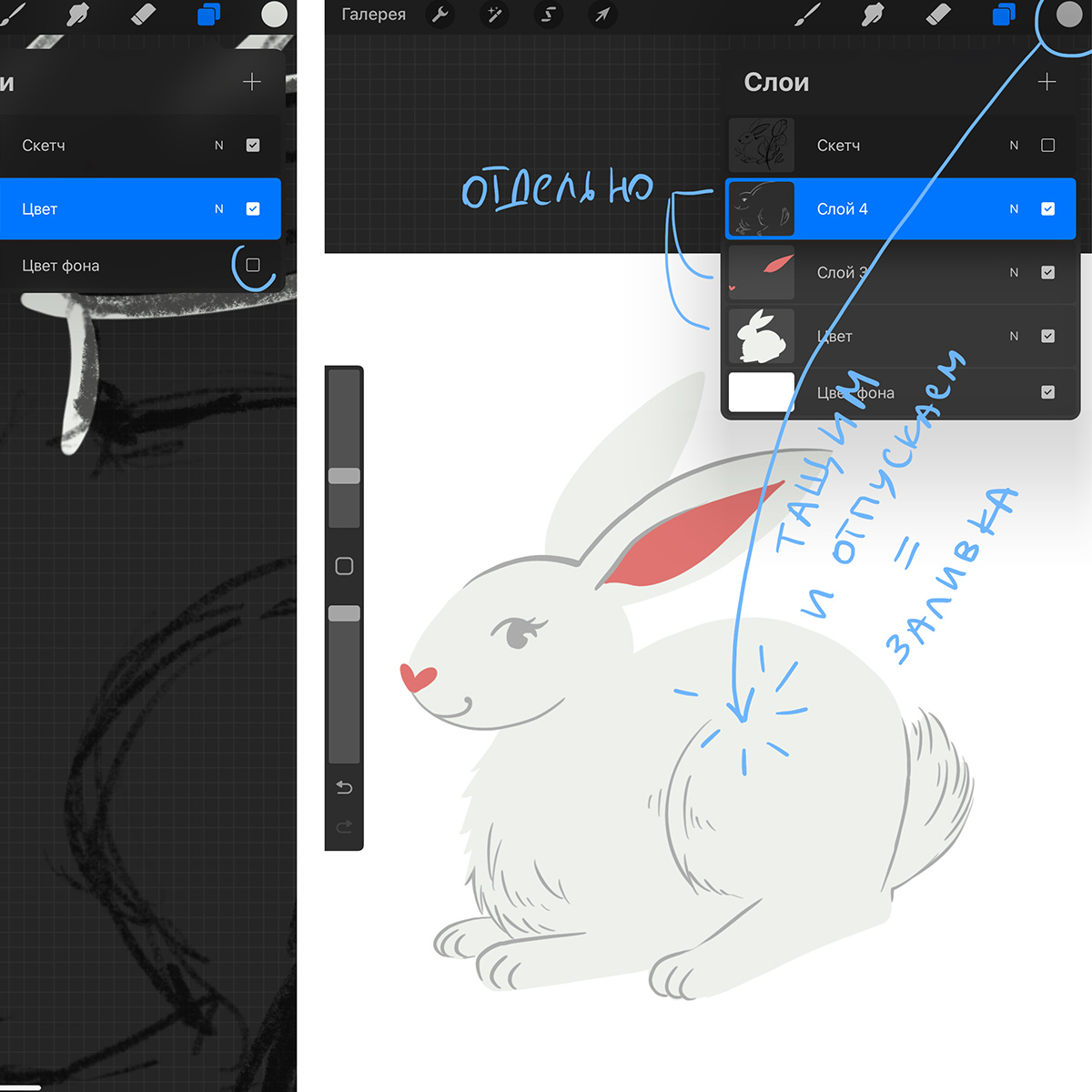Open the Цвет фона row in left panel

tap(140, 266)
